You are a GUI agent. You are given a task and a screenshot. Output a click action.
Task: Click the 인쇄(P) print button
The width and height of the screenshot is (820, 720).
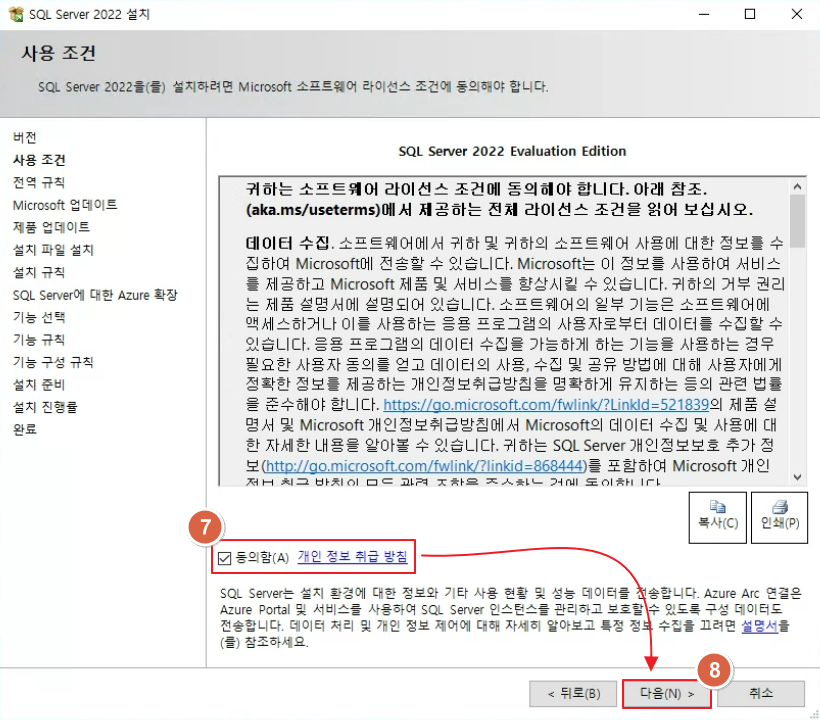[779, 517]
